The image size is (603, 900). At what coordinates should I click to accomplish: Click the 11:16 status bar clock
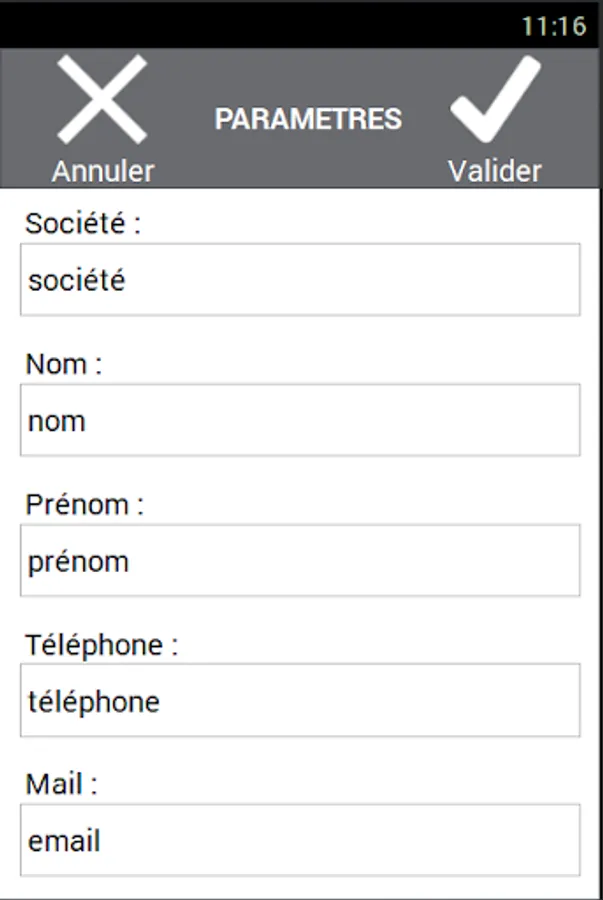tap(553, 25)
